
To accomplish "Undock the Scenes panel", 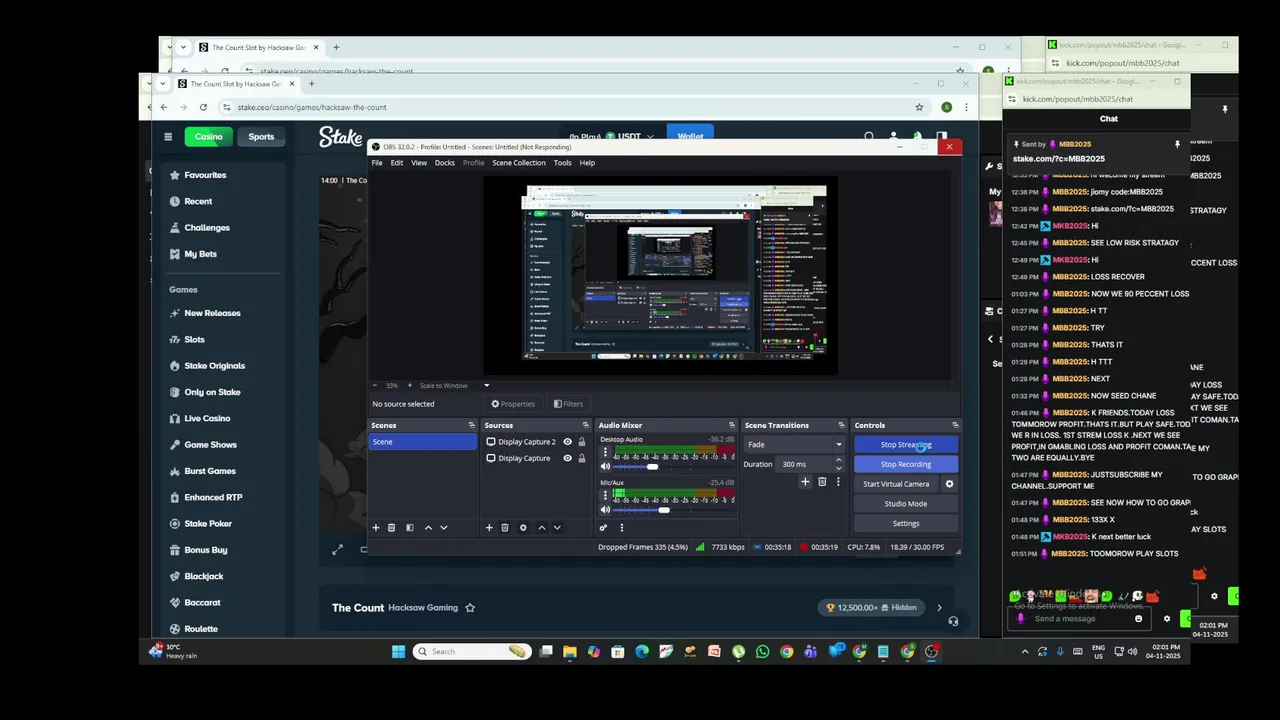I will (471, 425).
